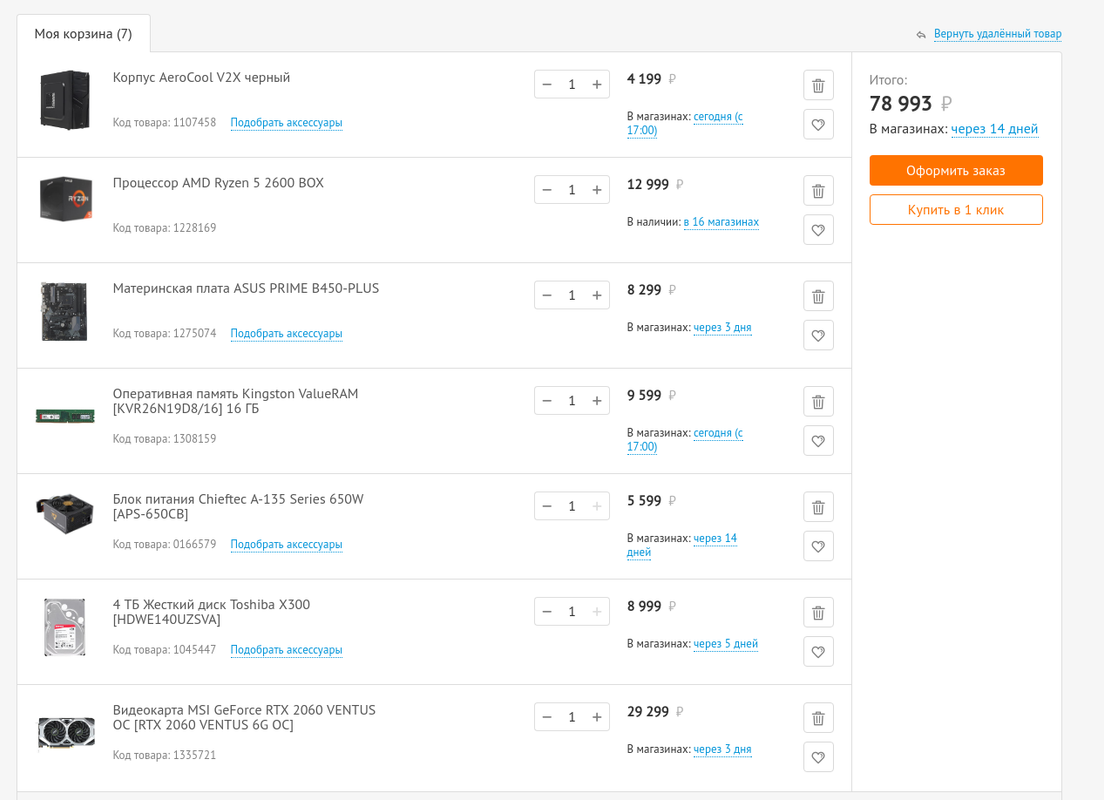
Task: Open Kingston RAM stick product image
Action: click(65, 416)
